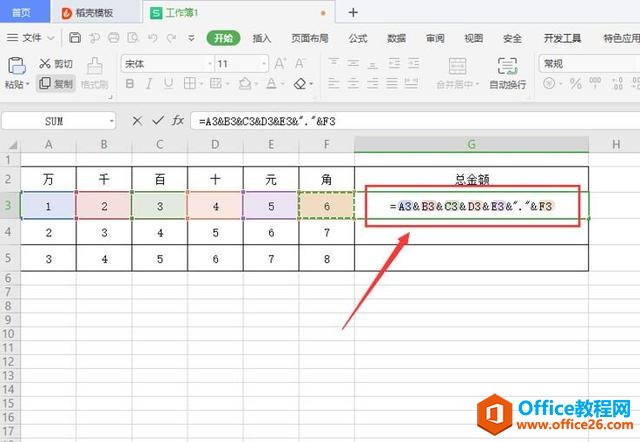Decrease font size with small A icon
This screenshot has width=640, height=442.
pyautogui.click(x=300, y=64)
